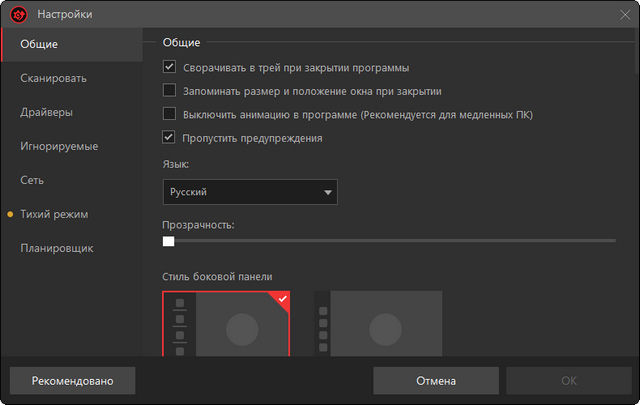The image size is (640, 405).
Task: Select the first sidebar style thumbnail
Action: 226,323
